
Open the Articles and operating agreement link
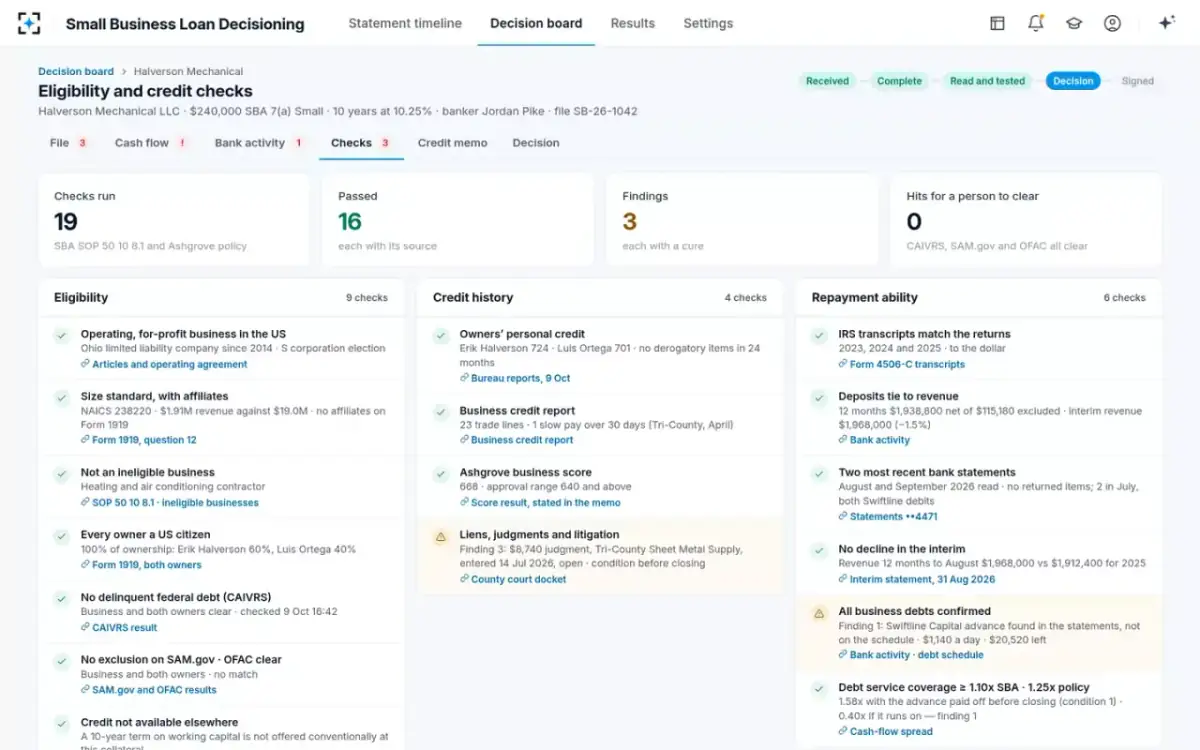click(x=169, y=364)
